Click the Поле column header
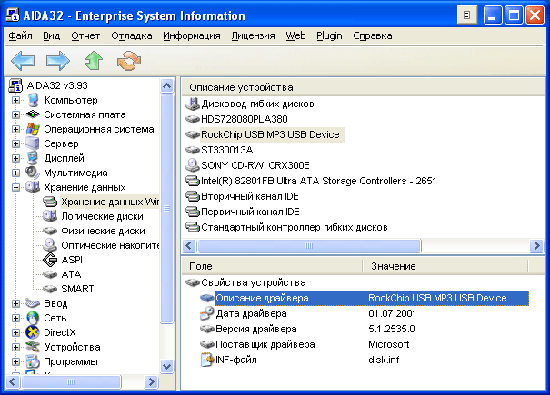This screenshot has height=395, width=550. click(x=272, y=266)
